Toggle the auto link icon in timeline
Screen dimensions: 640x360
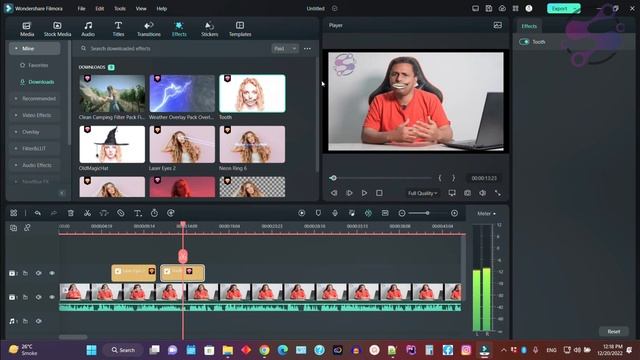pyautogui.click(x=27, y=228)
